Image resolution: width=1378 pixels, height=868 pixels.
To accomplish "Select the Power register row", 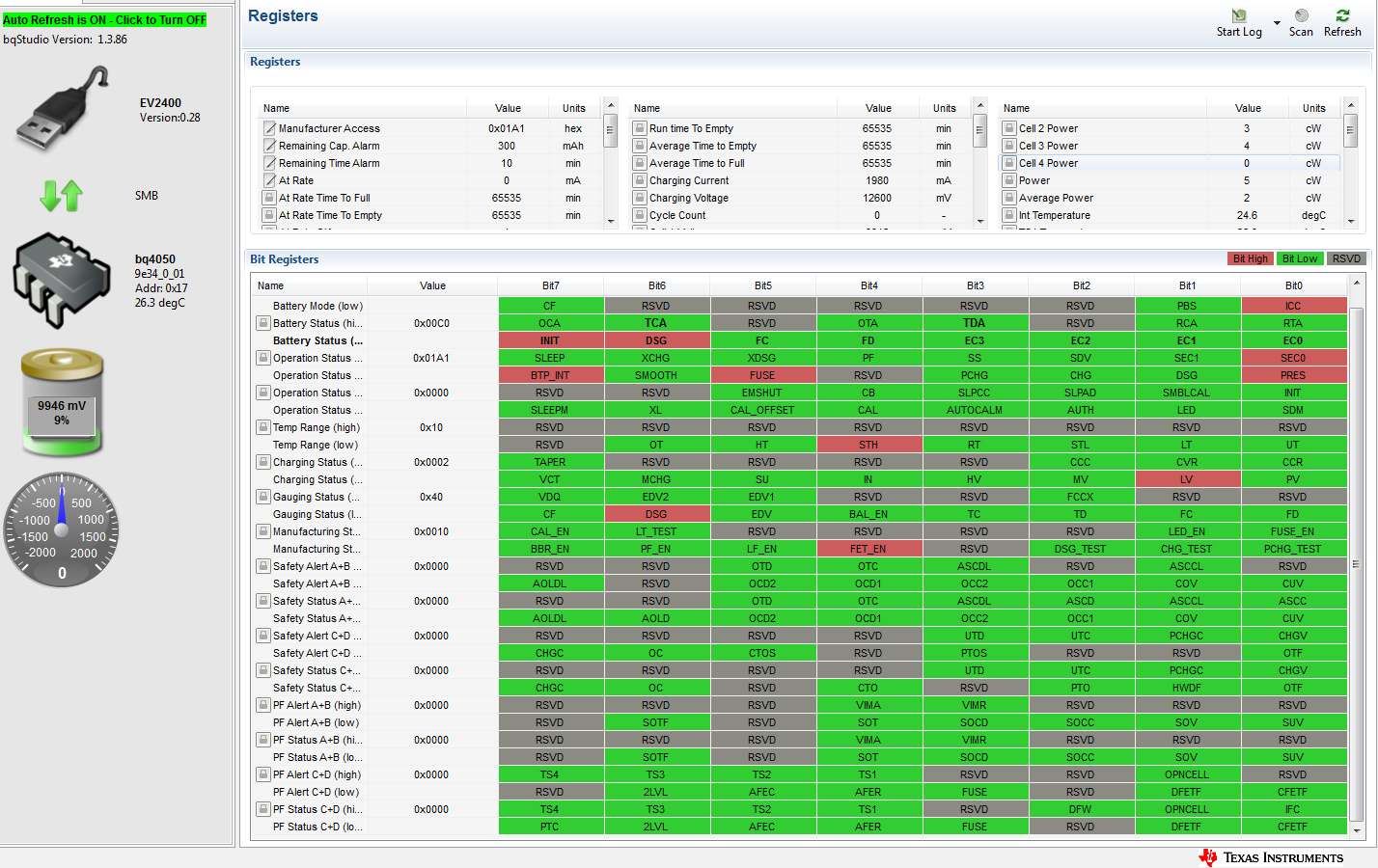I will [x=1169, y=180].
